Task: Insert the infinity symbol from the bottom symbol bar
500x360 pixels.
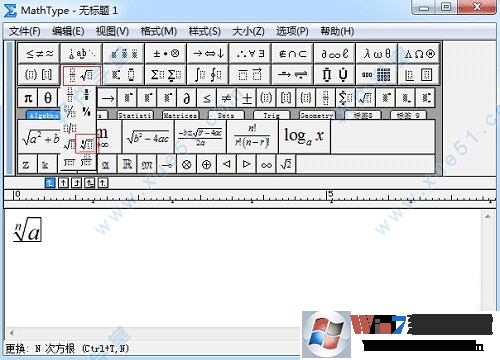Action: (x=266, y=164)
